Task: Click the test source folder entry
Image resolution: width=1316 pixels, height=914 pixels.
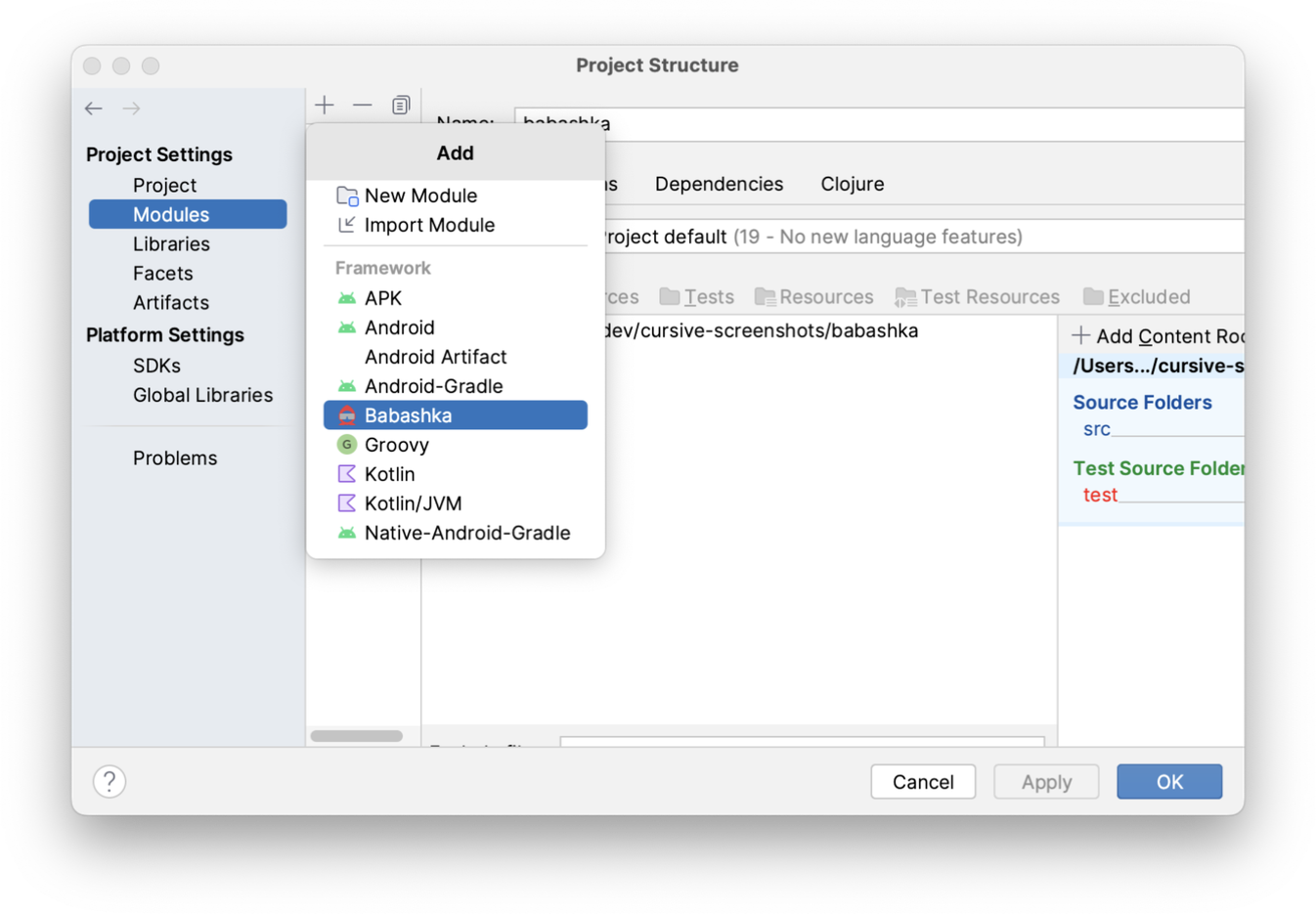Action: tap(1100, 495)
